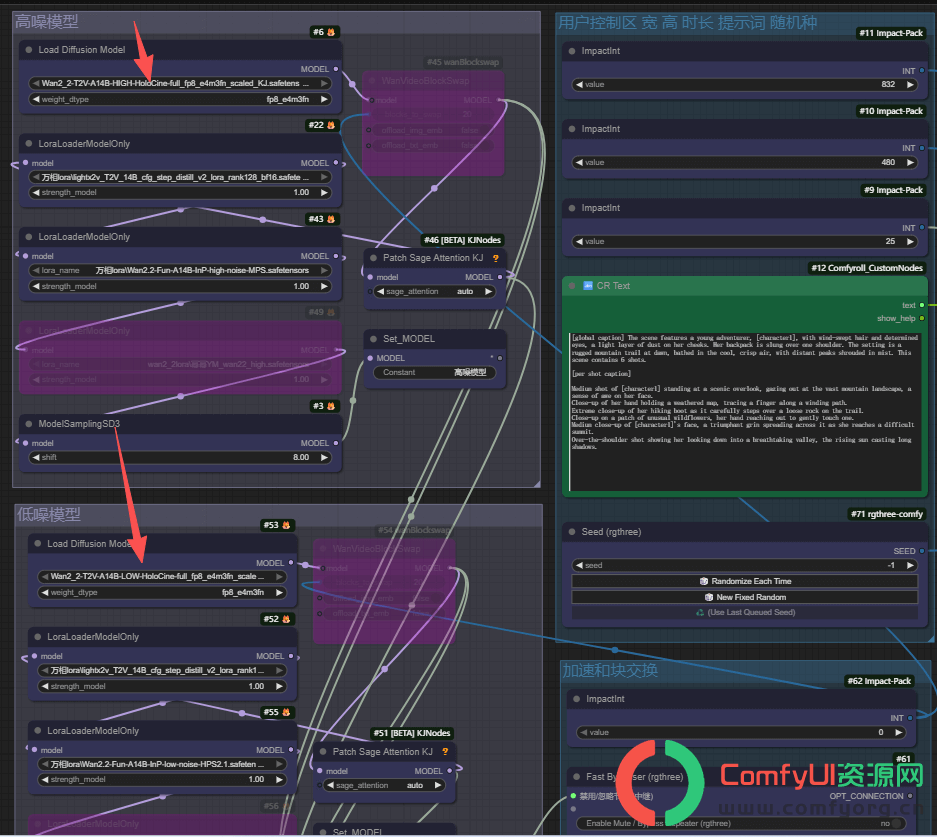
Task: Collapse the Set_MODEL node with constant 高噪模型
Action: (373, 339)
